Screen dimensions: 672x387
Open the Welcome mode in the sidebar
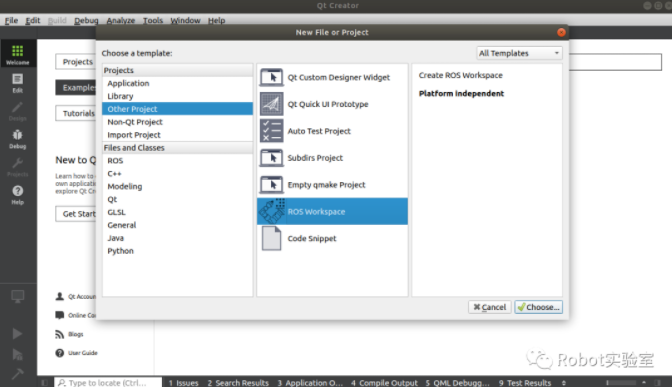[x=18, y=54]
